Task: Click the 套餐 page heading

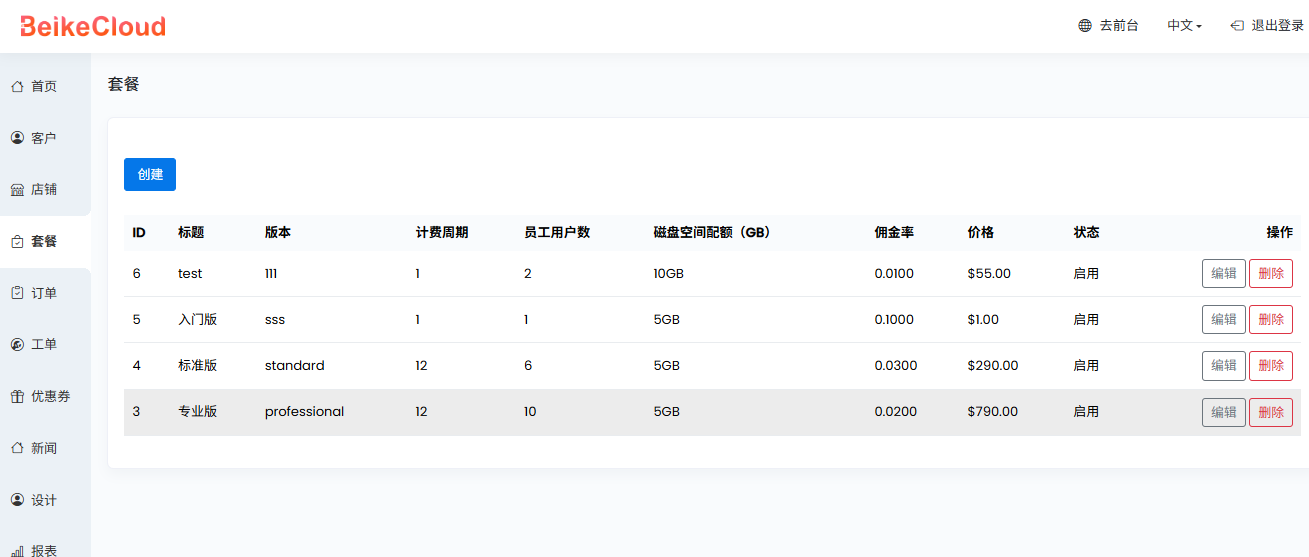Action: pyautogui.click(x=124, y=84)
